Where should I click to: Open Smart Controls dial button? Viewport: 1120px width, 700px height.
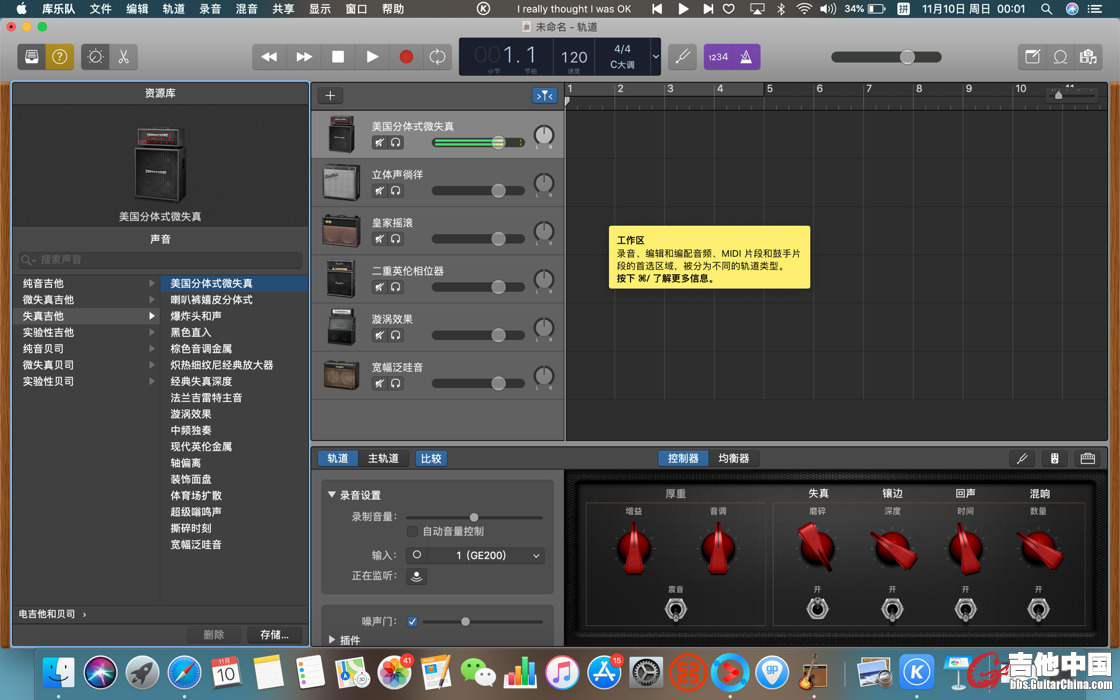point(95,57)
